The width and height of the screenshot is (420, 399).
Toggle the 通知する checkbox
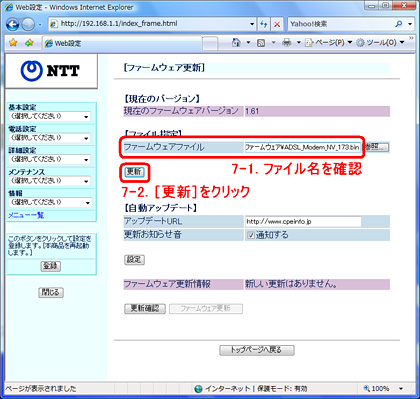point(251,235)
